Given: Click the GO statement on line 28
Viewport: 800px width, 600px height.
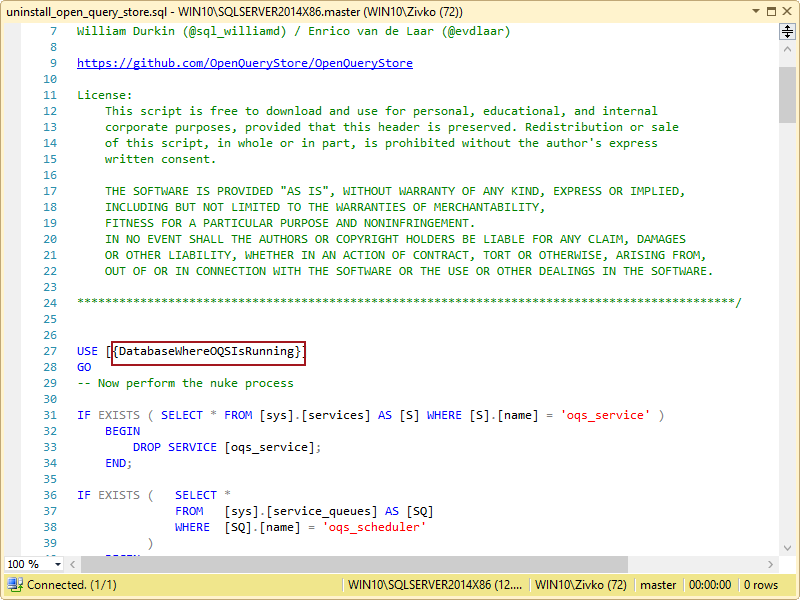Looking at the screenshot, I should 84,367.
